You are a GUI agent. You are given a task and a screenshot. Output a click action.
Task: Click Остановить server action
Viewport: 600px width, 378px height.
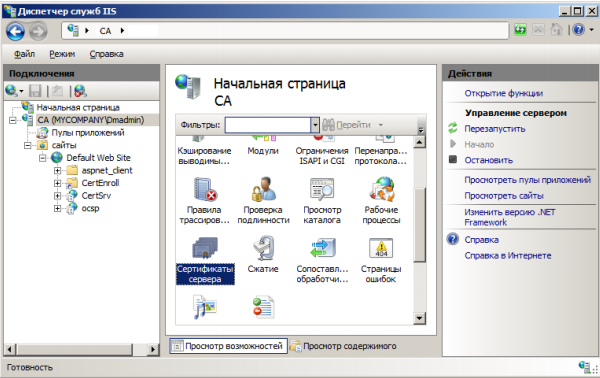489,160
